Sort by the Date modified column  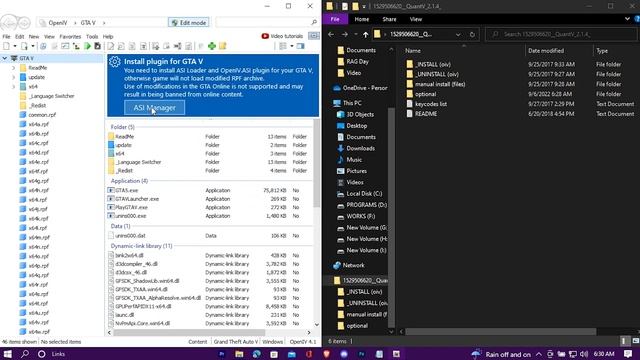pos(546,51)
